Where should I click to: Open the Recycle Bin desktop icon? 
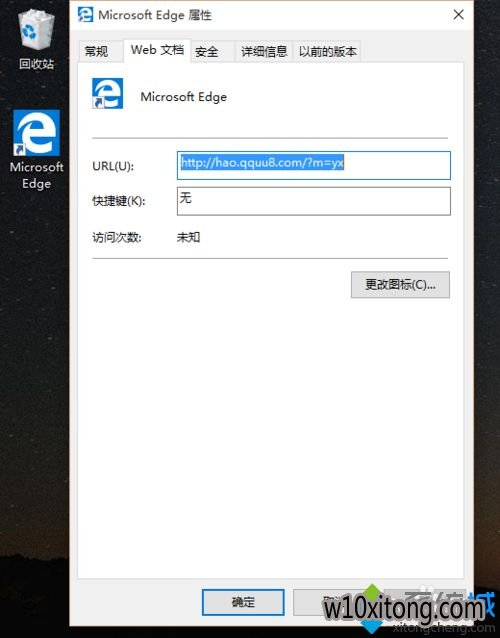[36, 40]
